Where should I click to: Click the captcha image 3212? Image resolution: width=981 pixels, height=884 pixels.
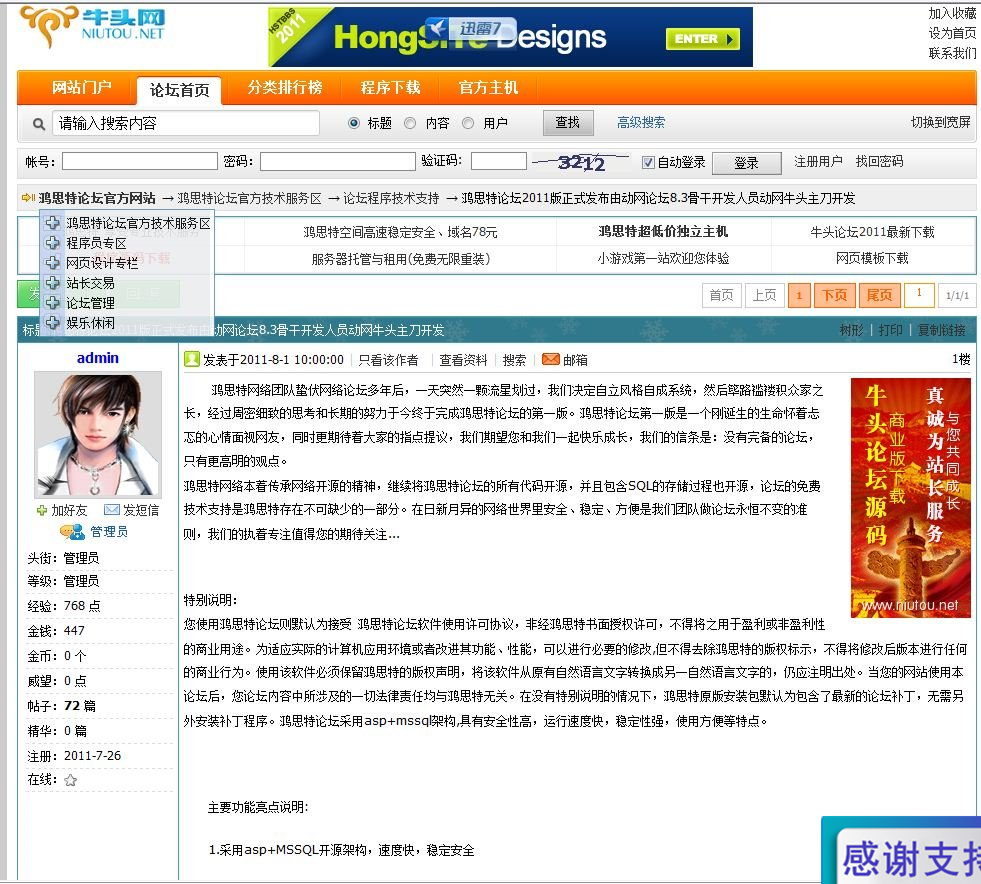580,163
